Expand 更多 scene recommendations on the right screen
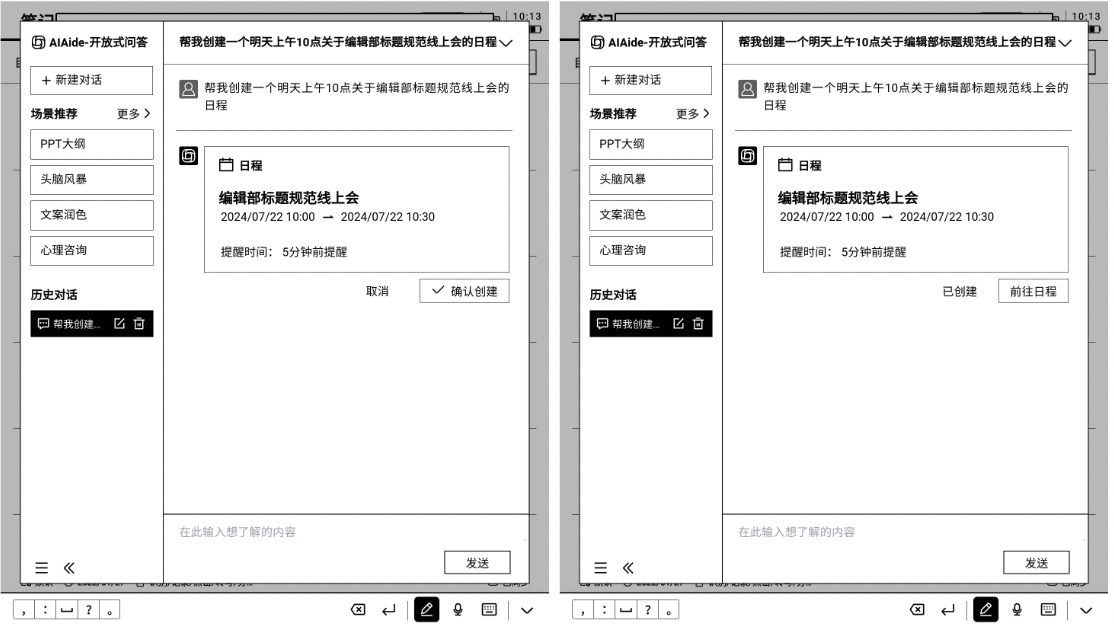 (x=693, y=113)
